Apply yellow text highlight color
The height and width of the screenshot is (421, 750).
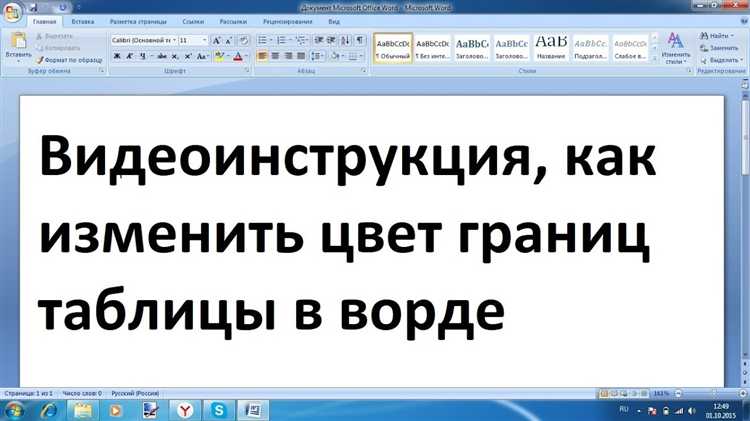(x=220, y=56)
